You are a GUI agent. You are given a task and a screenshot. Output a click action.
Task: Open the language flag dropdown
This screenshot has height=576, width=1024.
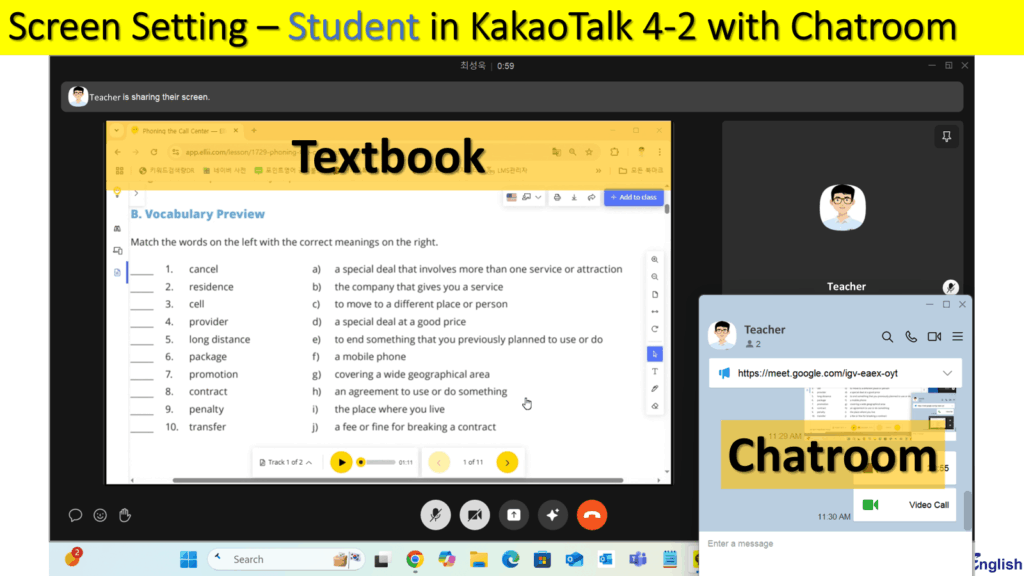tap(524, 197)
